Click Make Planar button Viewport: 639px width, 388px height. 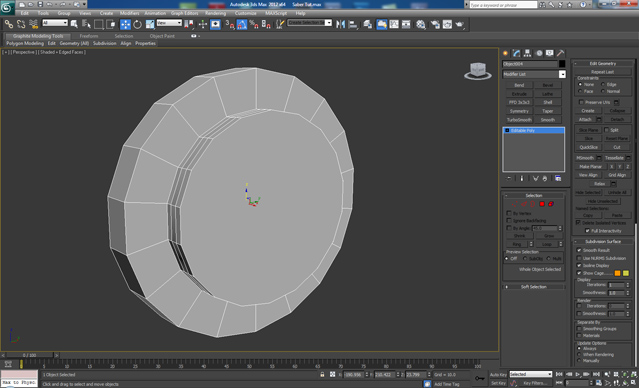coord(591,167)
